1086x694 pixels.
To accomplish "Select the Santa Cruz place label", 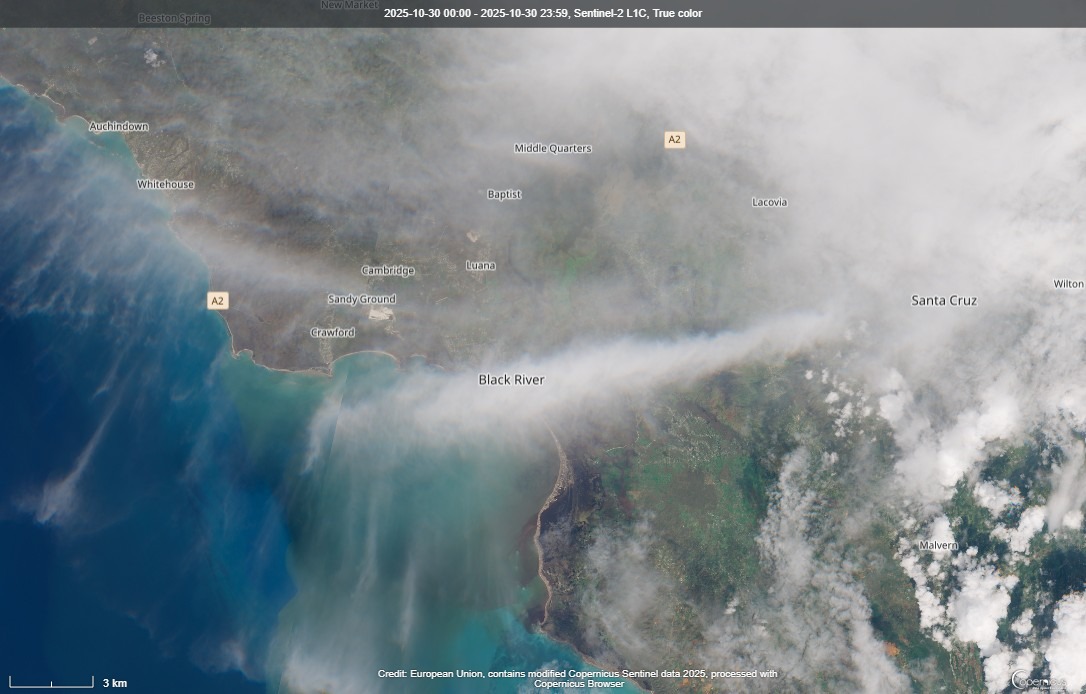I will [943, 300].
